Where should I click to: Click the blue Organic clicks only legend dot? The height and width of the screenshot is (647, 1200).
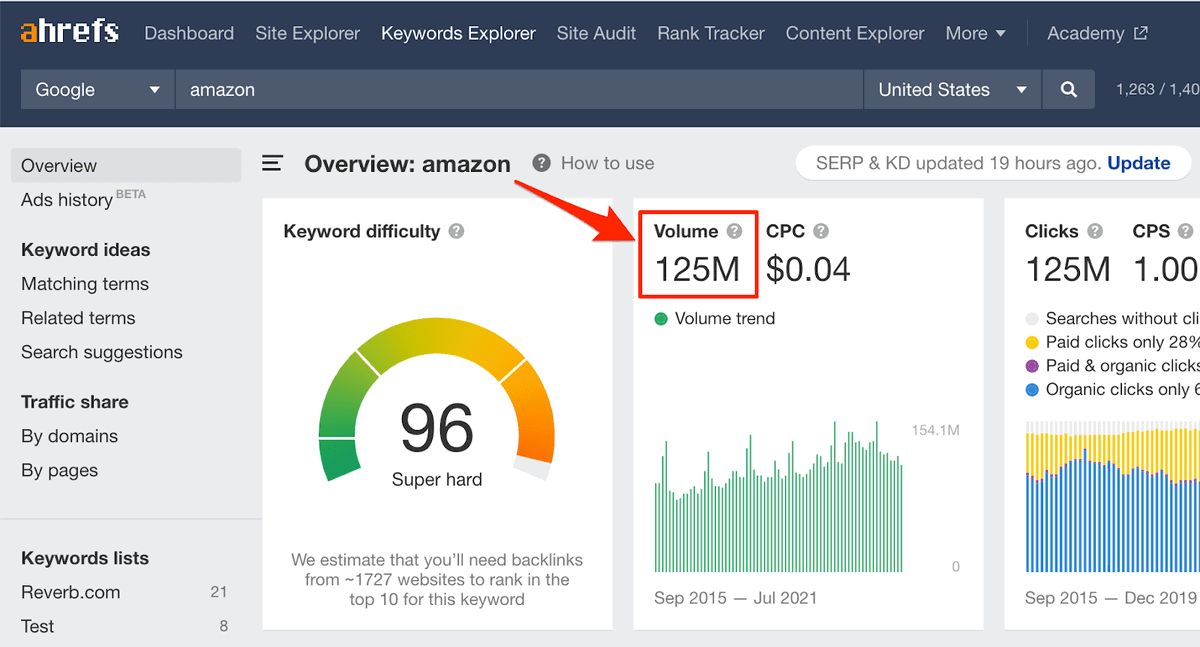1032,390
